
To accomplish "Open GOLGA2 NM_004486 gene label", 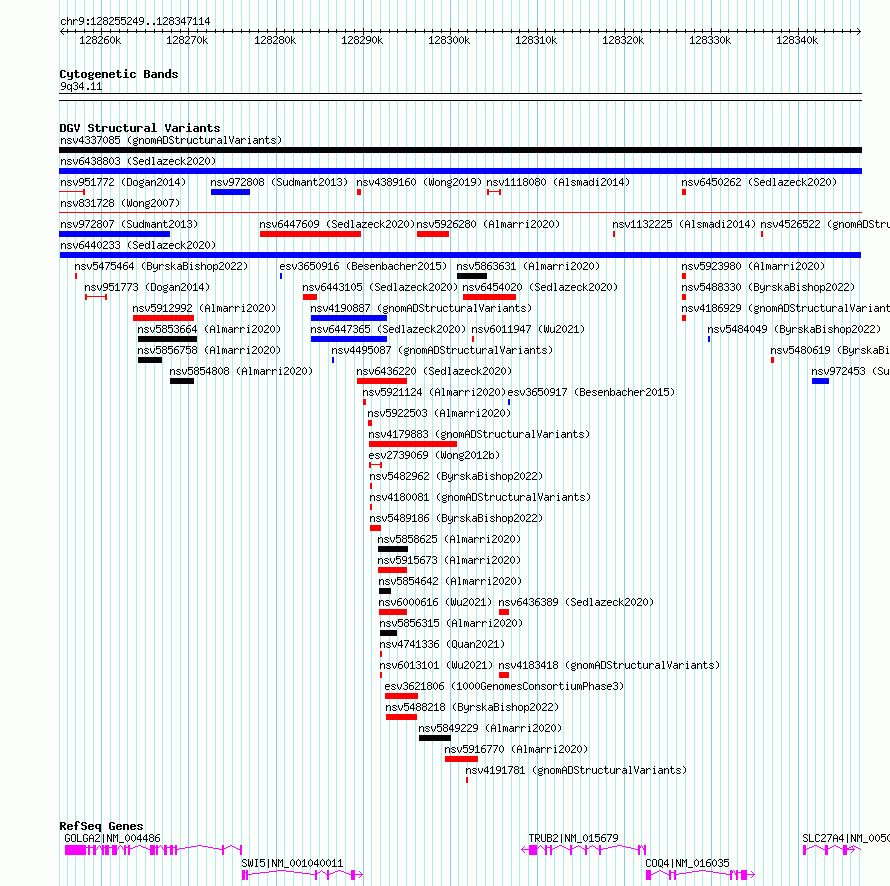I will point(112,838).
